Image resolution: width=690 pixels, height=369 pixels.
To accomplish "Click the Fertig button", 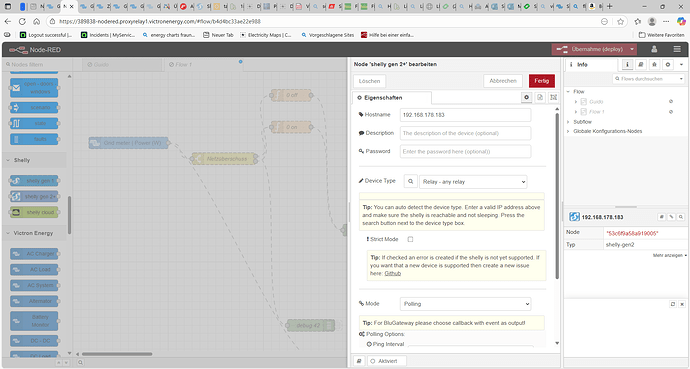I will (x=542, y=81).
